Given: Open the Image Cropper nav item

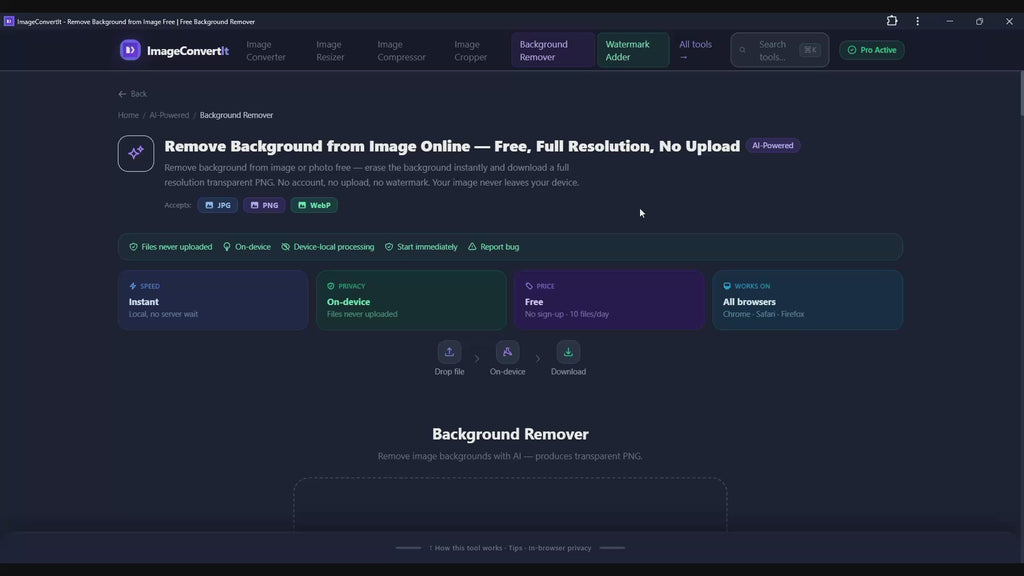Looking at the screenshot, I should click(470, 50).
